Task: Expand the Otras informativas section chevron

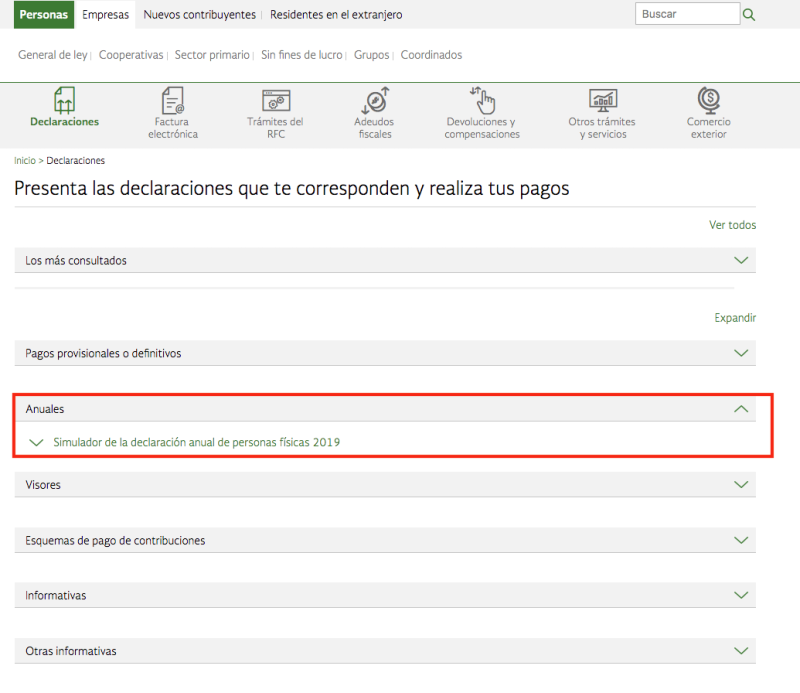Action: pyautogui.click(x=741, y=651)
